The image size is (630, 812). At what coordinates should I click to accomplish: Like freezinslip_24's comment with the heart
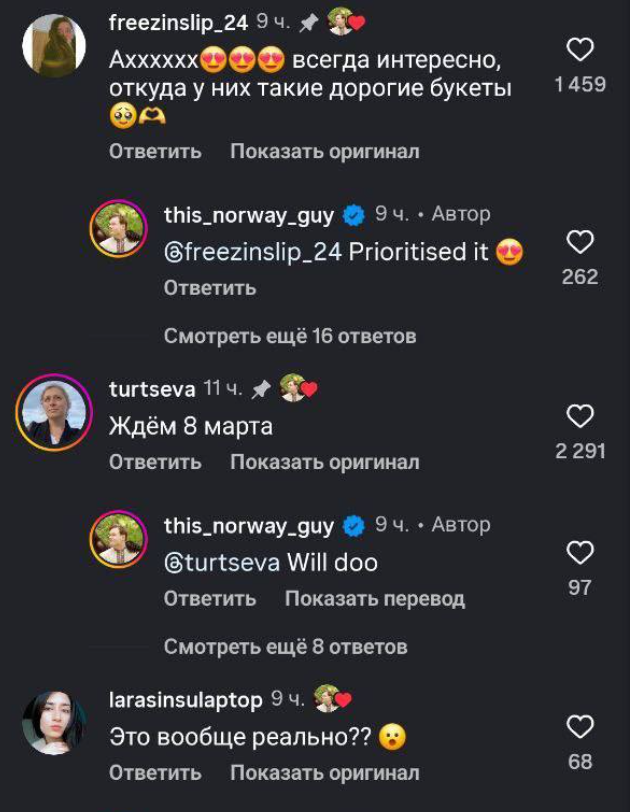point(580,49)
